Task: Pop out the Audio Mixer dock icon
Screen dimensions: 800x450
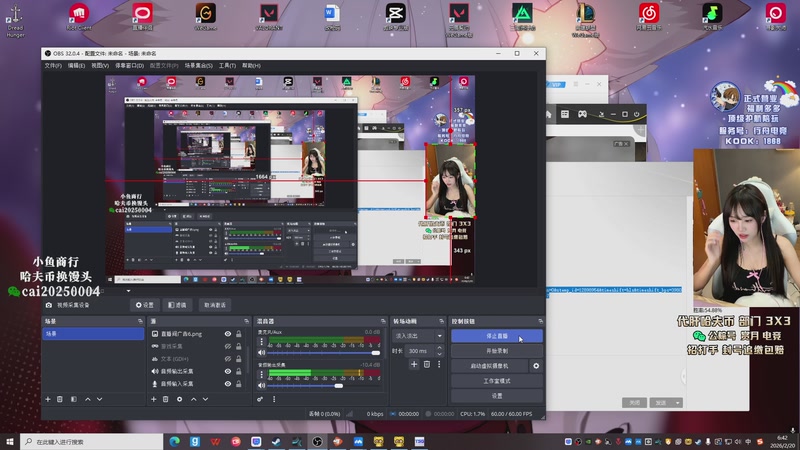Action: (x=383, y=321)
